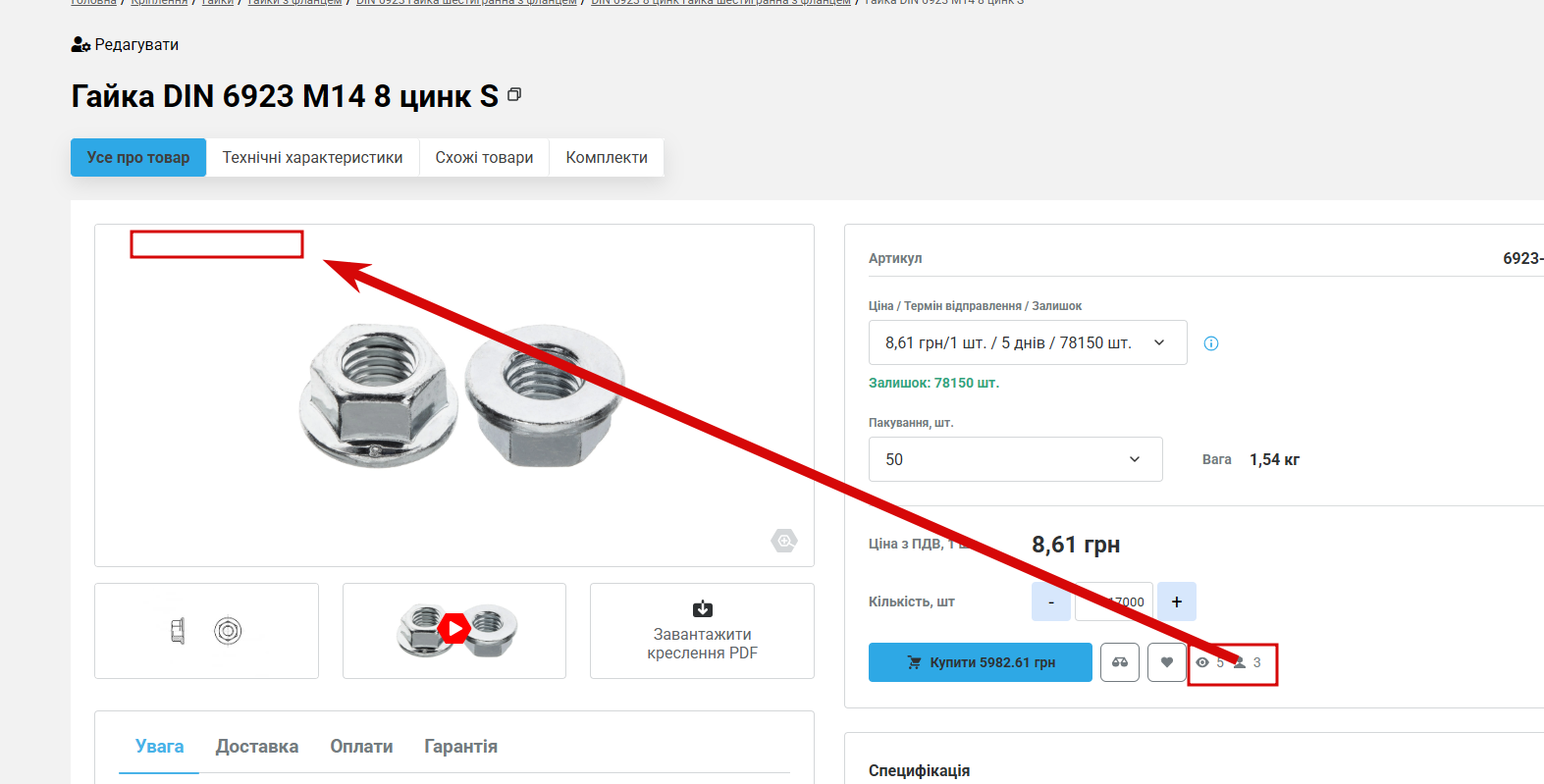Open the Схожі товари tab
1544x784 pixels.
(484, 157)
